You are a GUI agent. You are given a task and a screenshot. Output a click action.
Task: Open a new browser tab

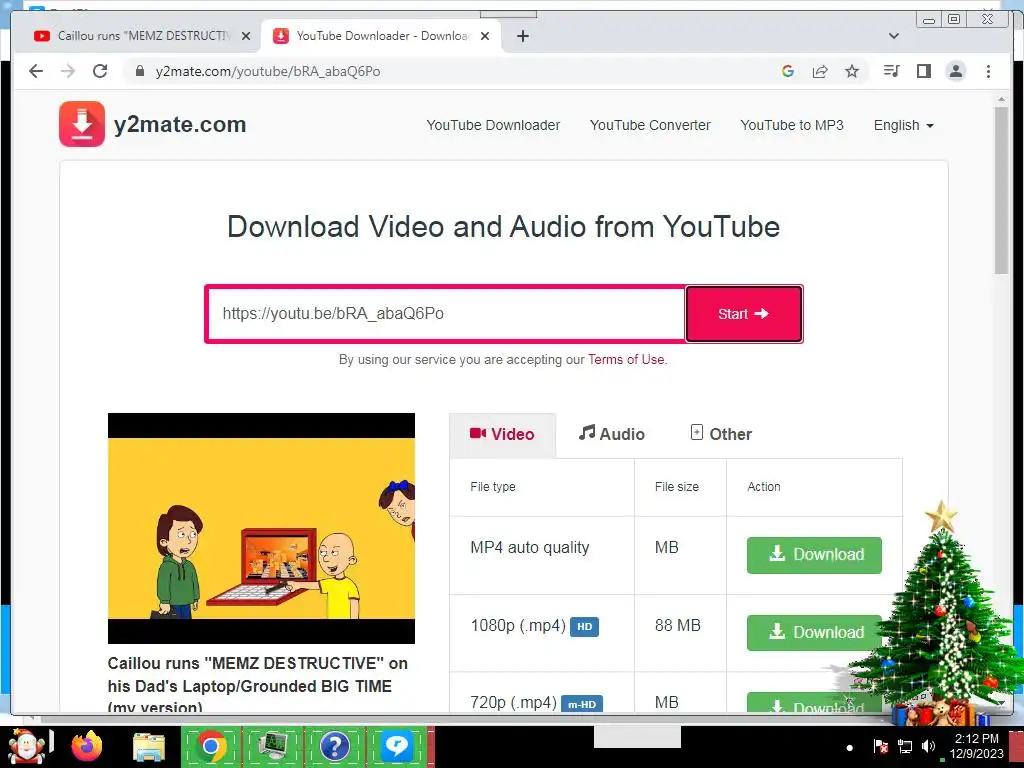tap(522, 36)
